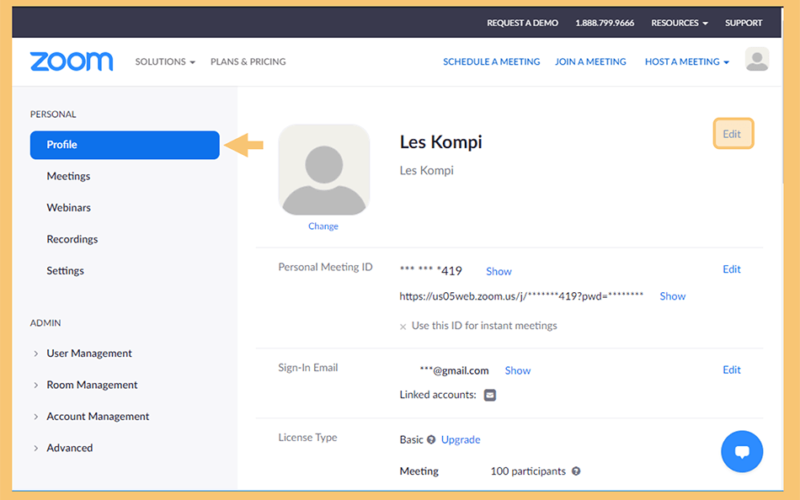Open Settings in the sidebar
Viewport: 800px width, 500px height.
[65, 271]
